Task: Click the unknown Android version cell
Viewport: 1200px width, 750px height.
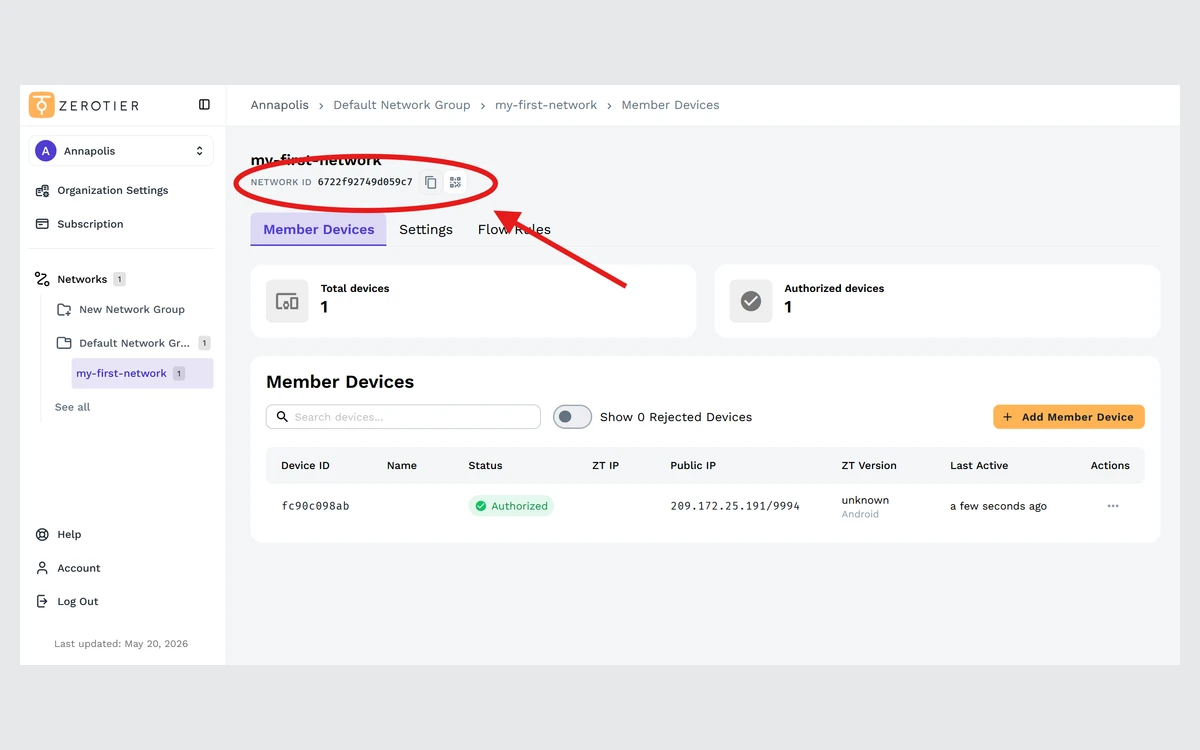Action: tap(865, 506)
